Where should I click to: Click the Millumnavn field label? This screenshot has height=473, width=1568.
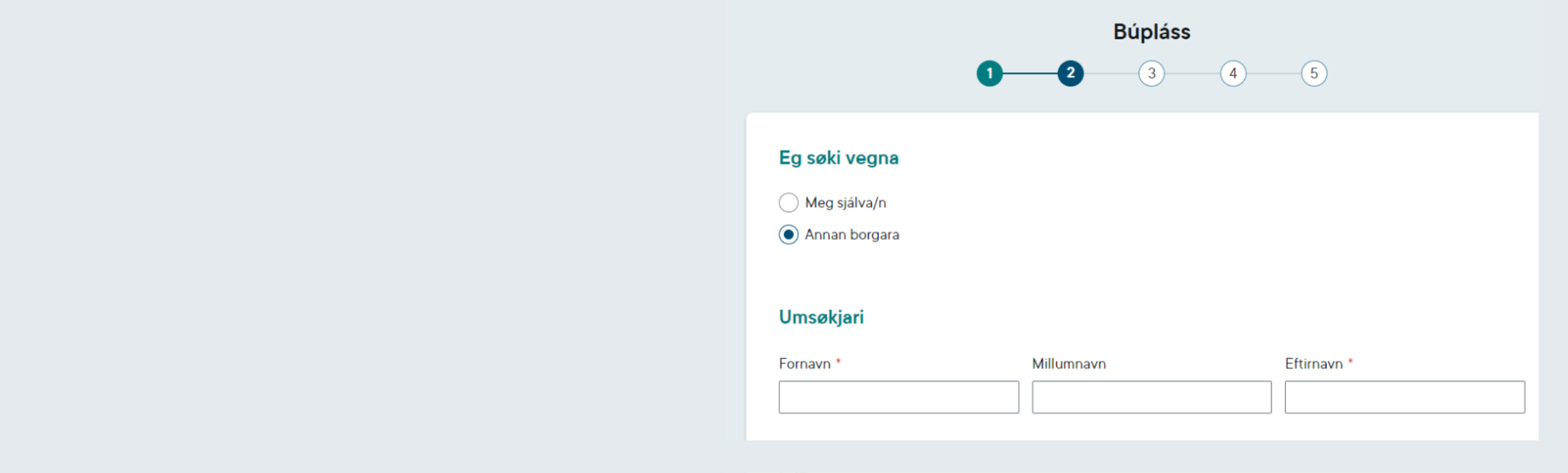point(1069,363)
